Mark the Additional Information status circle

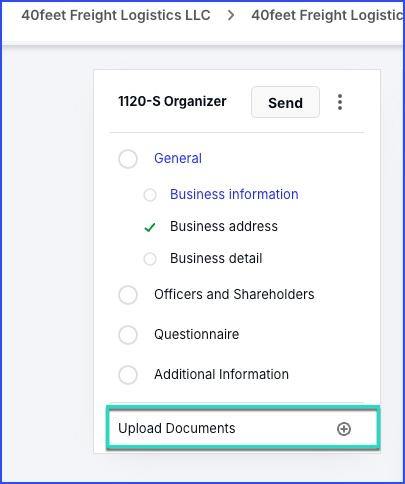pos(128,375)
